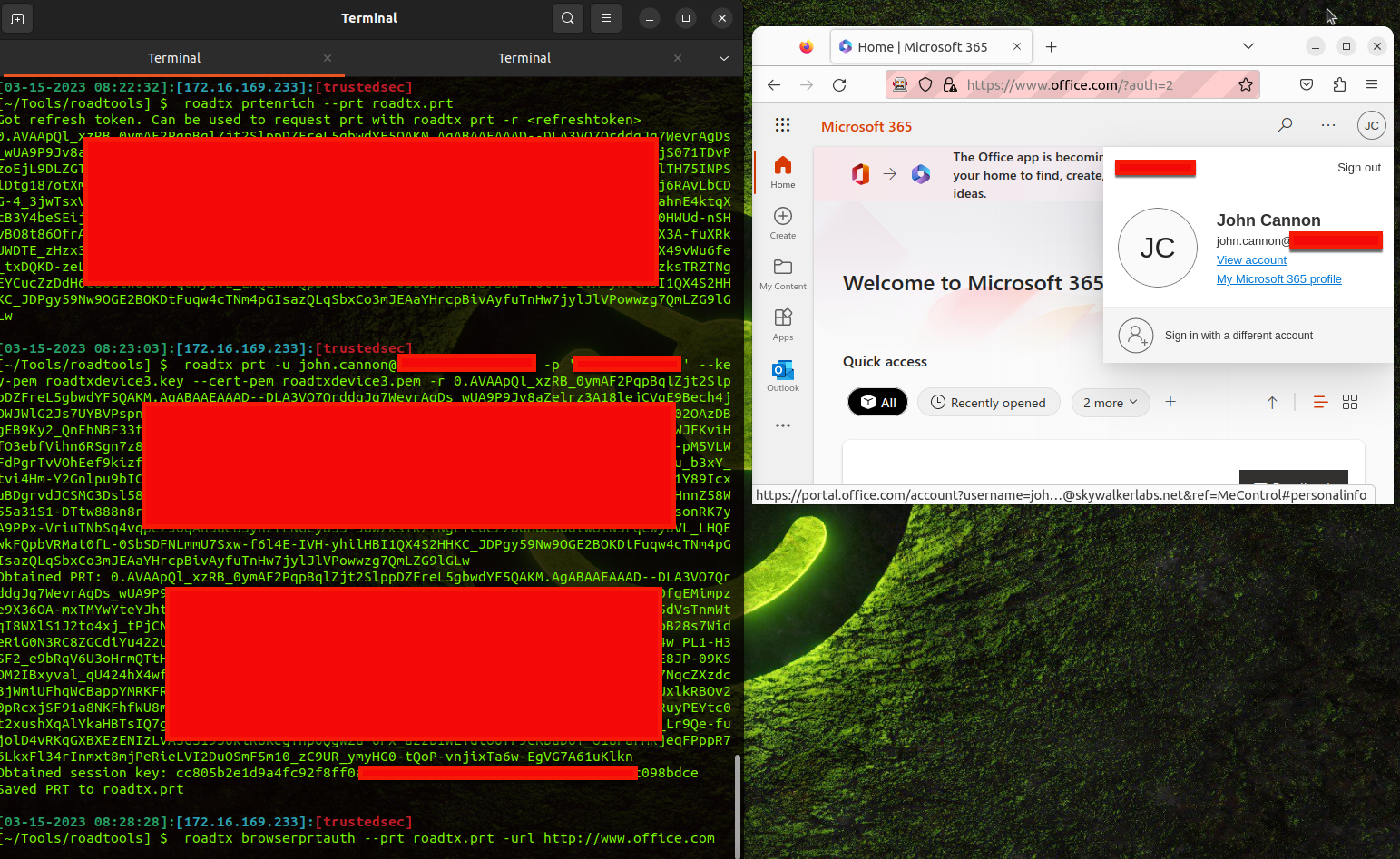Expand the Terminal tab list chevron
Image resolution: width=1400 pixels, height=859 pixels.
click(x=724, y=58)
